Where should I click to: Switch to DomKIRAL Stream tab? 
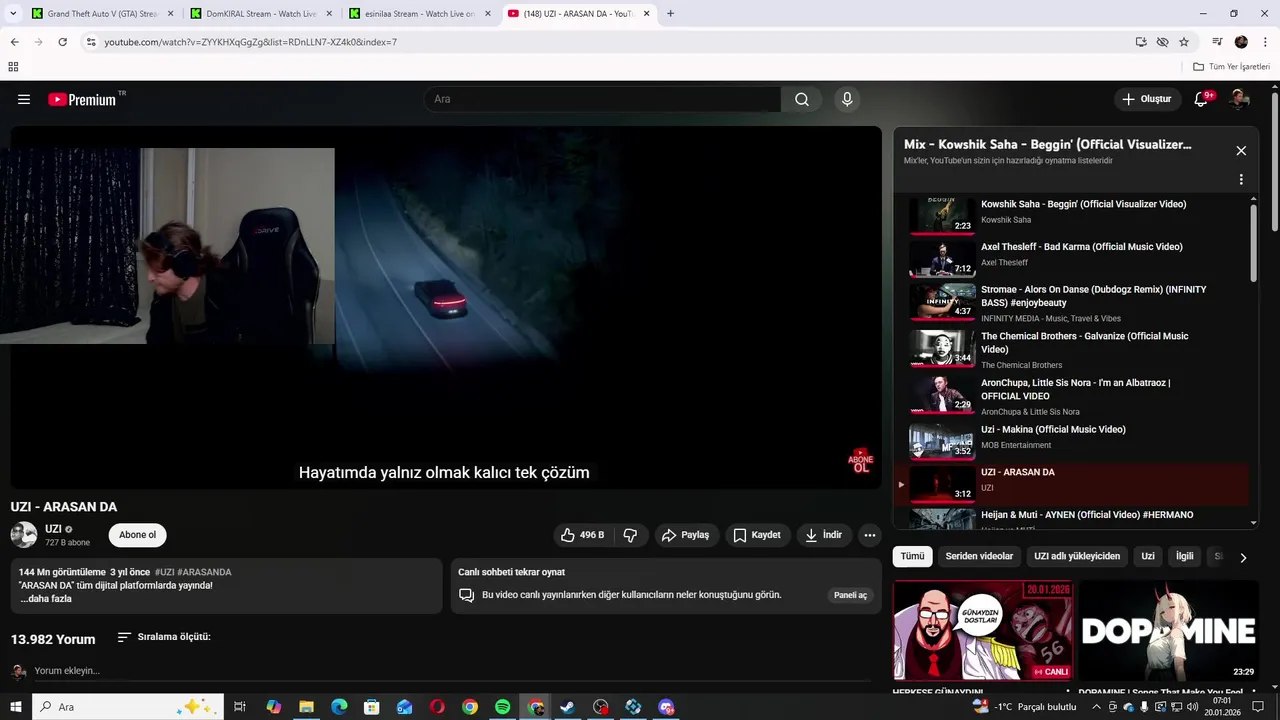click(260, 14)
